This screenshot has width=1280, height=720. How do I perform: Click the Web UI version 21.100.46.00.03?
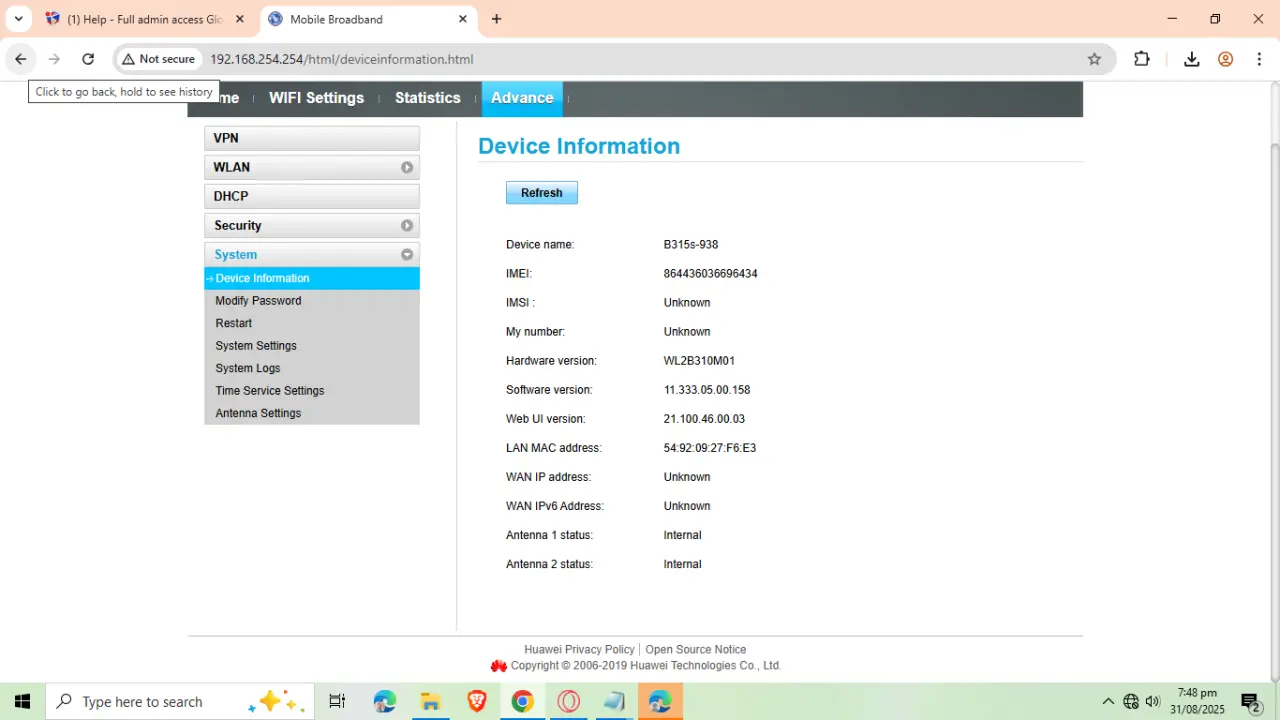704,419
